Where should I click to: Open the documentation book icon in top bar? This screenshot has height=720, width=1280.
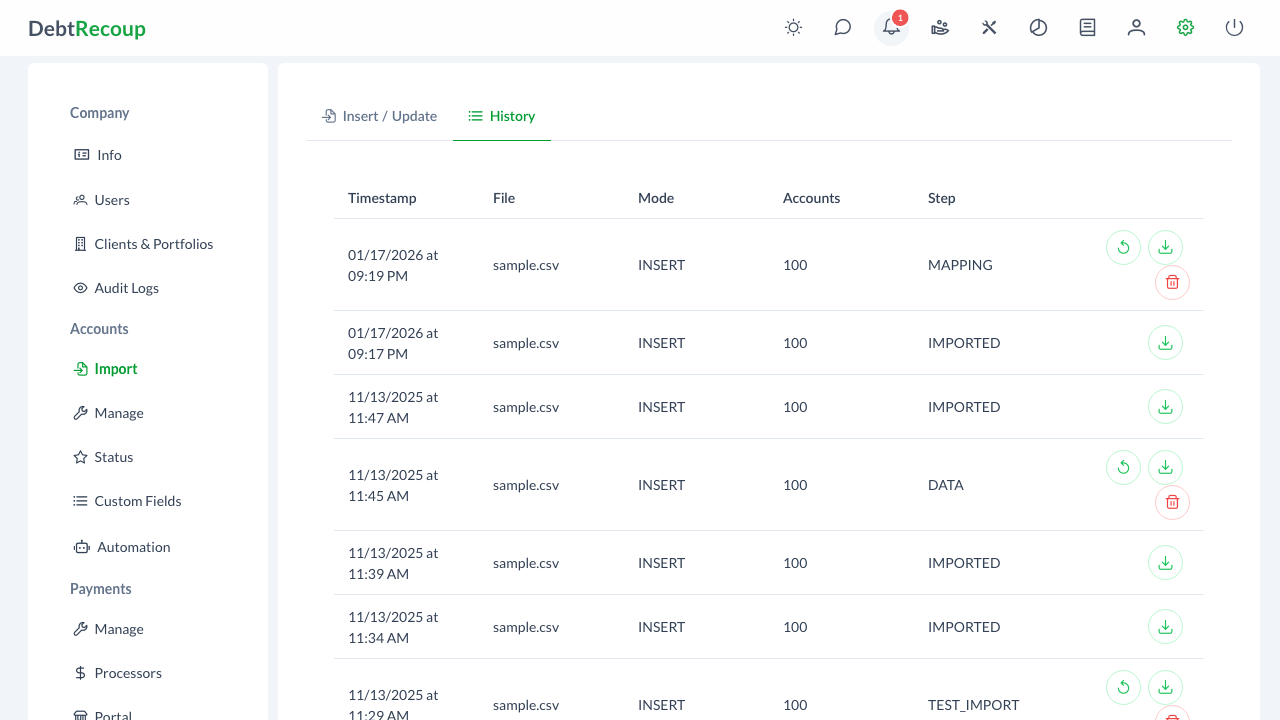point(1087,28)
